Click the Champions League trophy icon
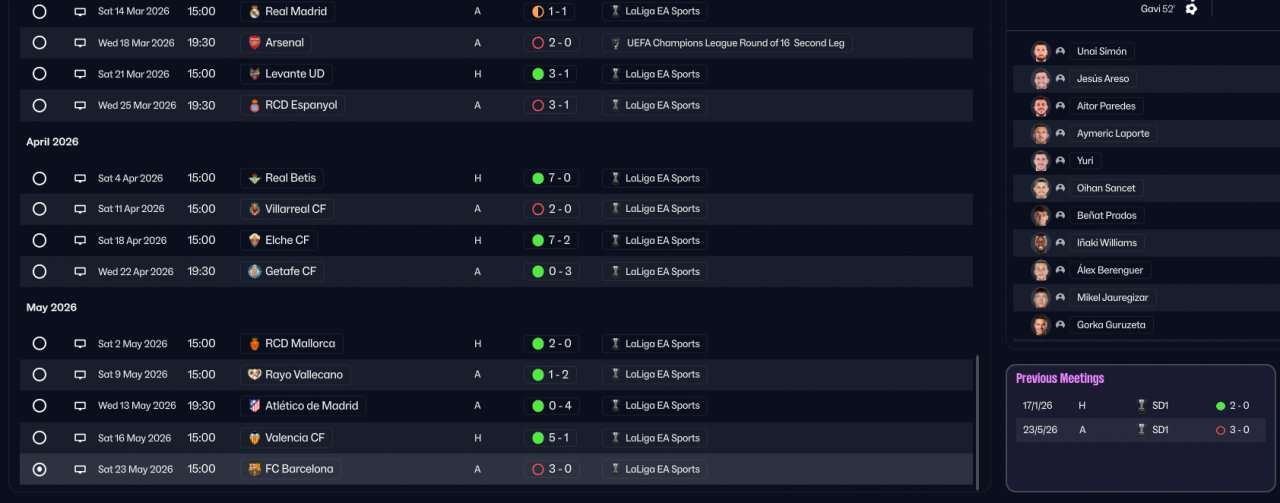Image resolution: width=1280 pixels, height=503 pixels. (616, 43)
